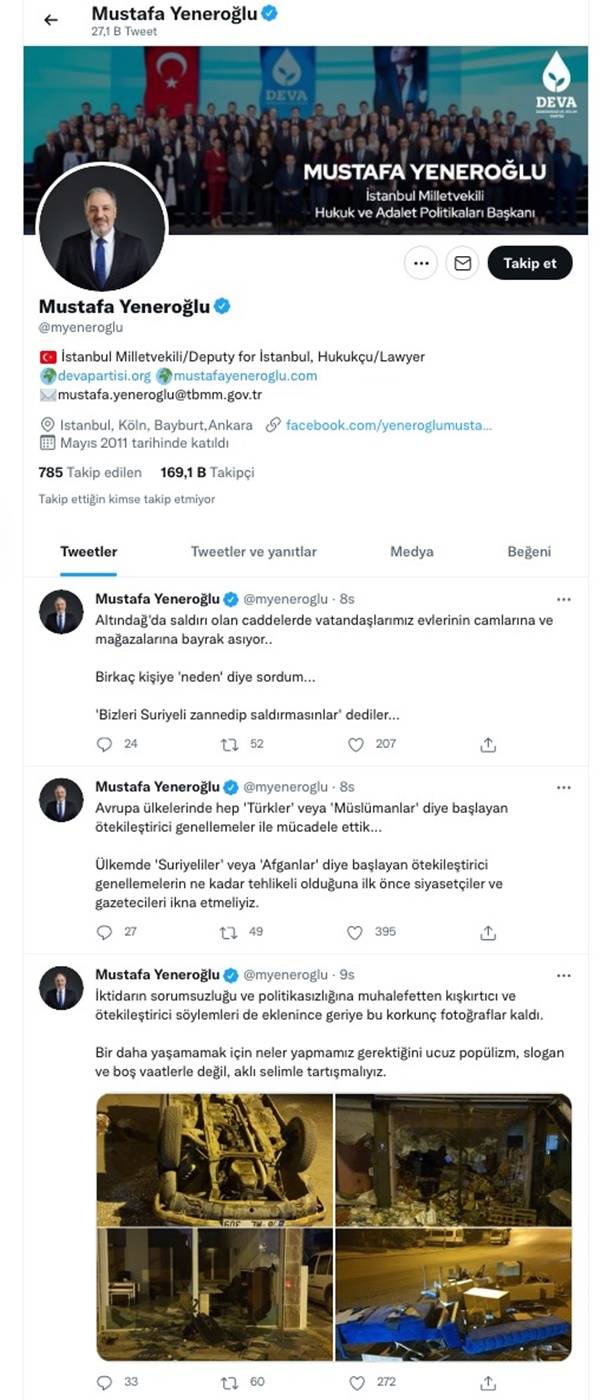Share the photo tweet using upload icon
The width and height of the screenshot is (600, 1400).
488,1383
